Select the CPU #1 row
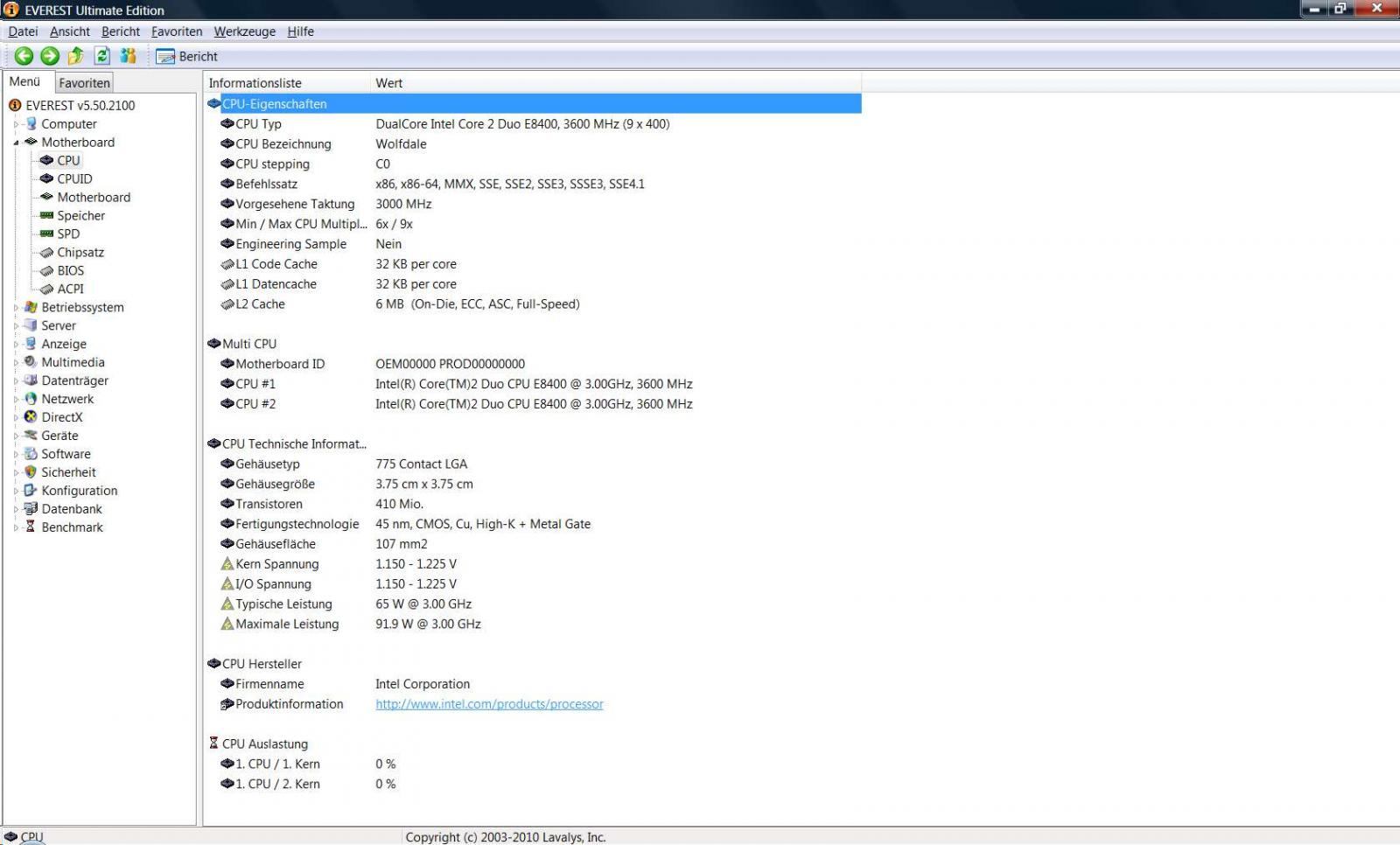 coord(534,384)
